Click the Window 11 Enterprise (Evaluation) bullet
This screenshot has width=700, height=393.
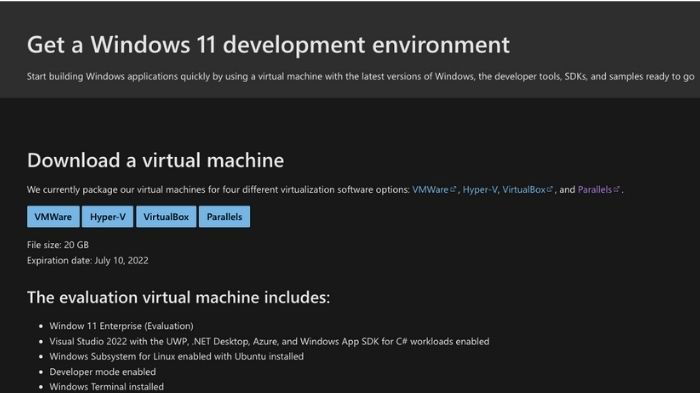point(121,326)
